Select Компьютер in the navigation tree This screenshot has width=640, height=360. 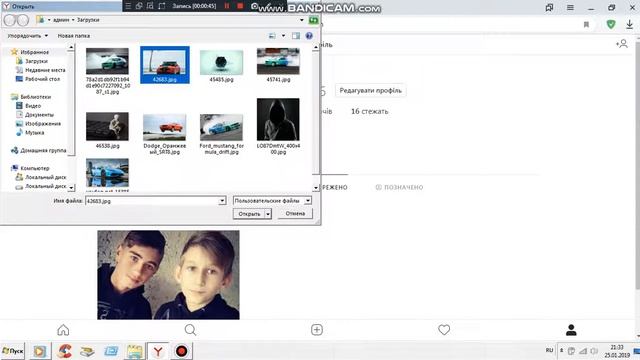click(34, 168)
